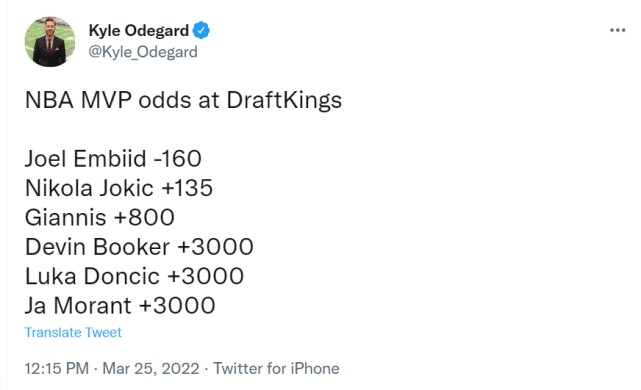This screenshot has width=641, height=390.
Task: Click the -160 odds value
Action: [178, 159]
